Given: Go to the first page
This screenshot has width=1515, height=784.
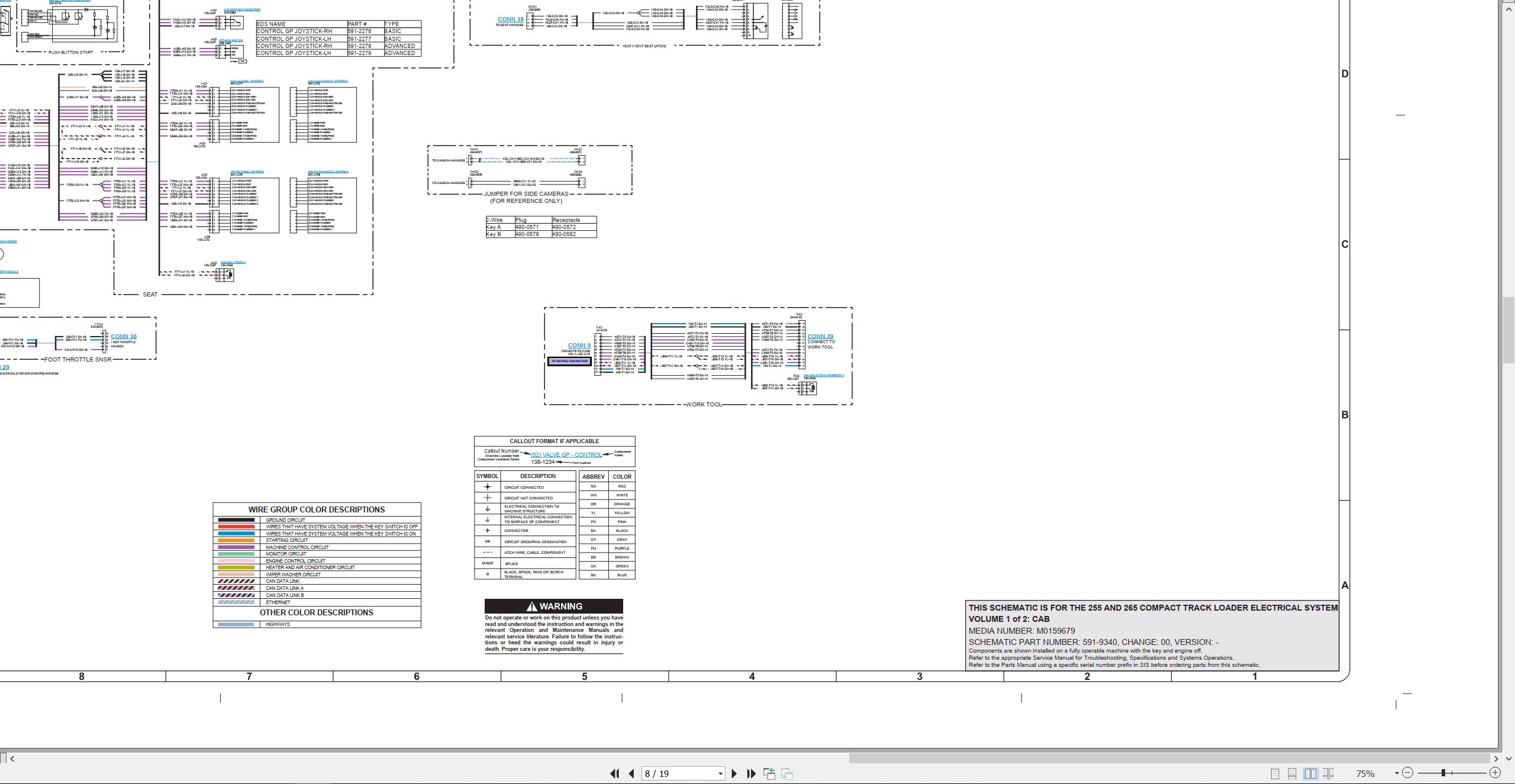Looking at the screenshot, I should [614, 773].
